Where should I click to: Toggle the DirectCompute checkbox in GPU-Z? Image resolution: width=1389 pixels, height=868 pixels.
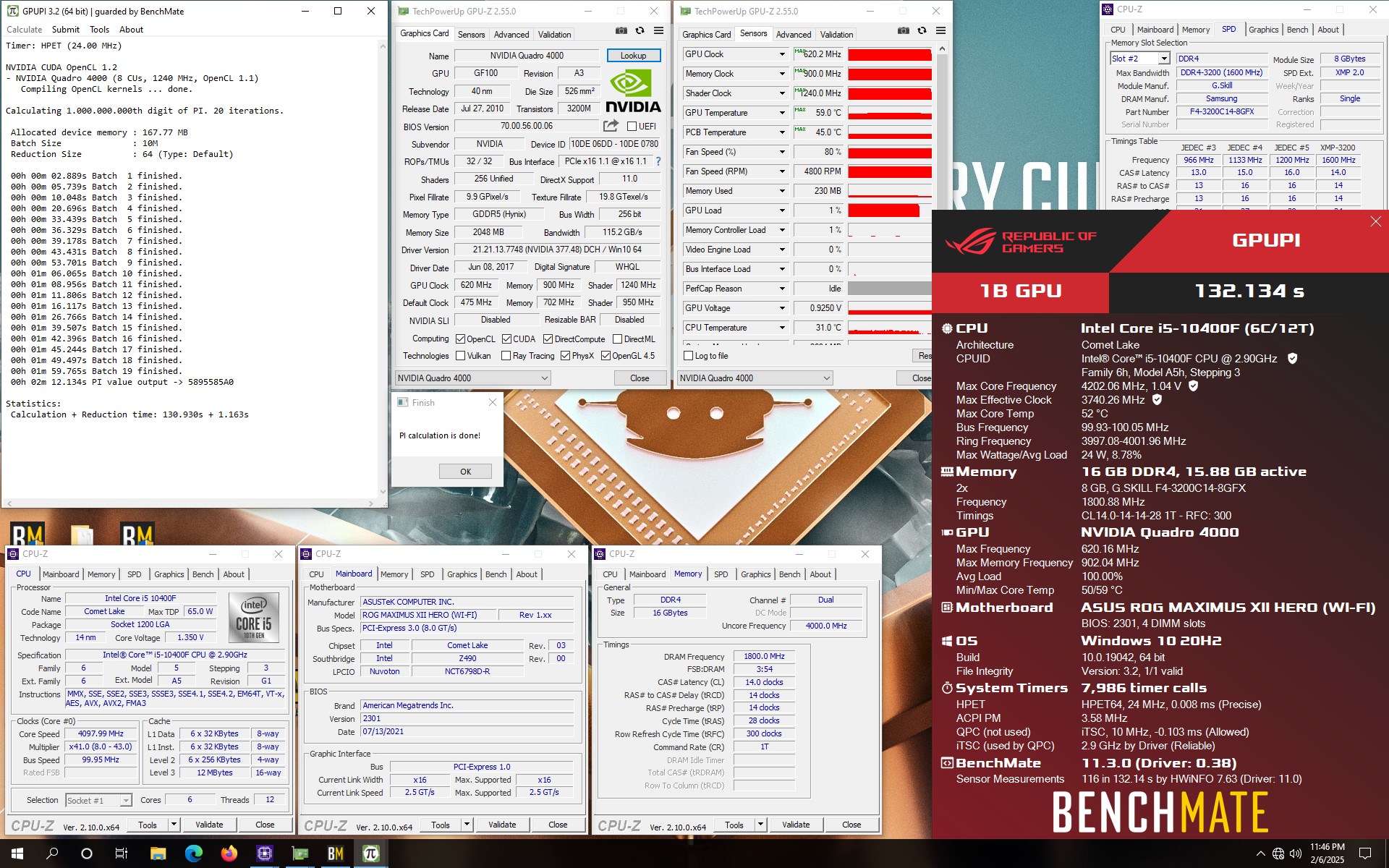(548, 339)
